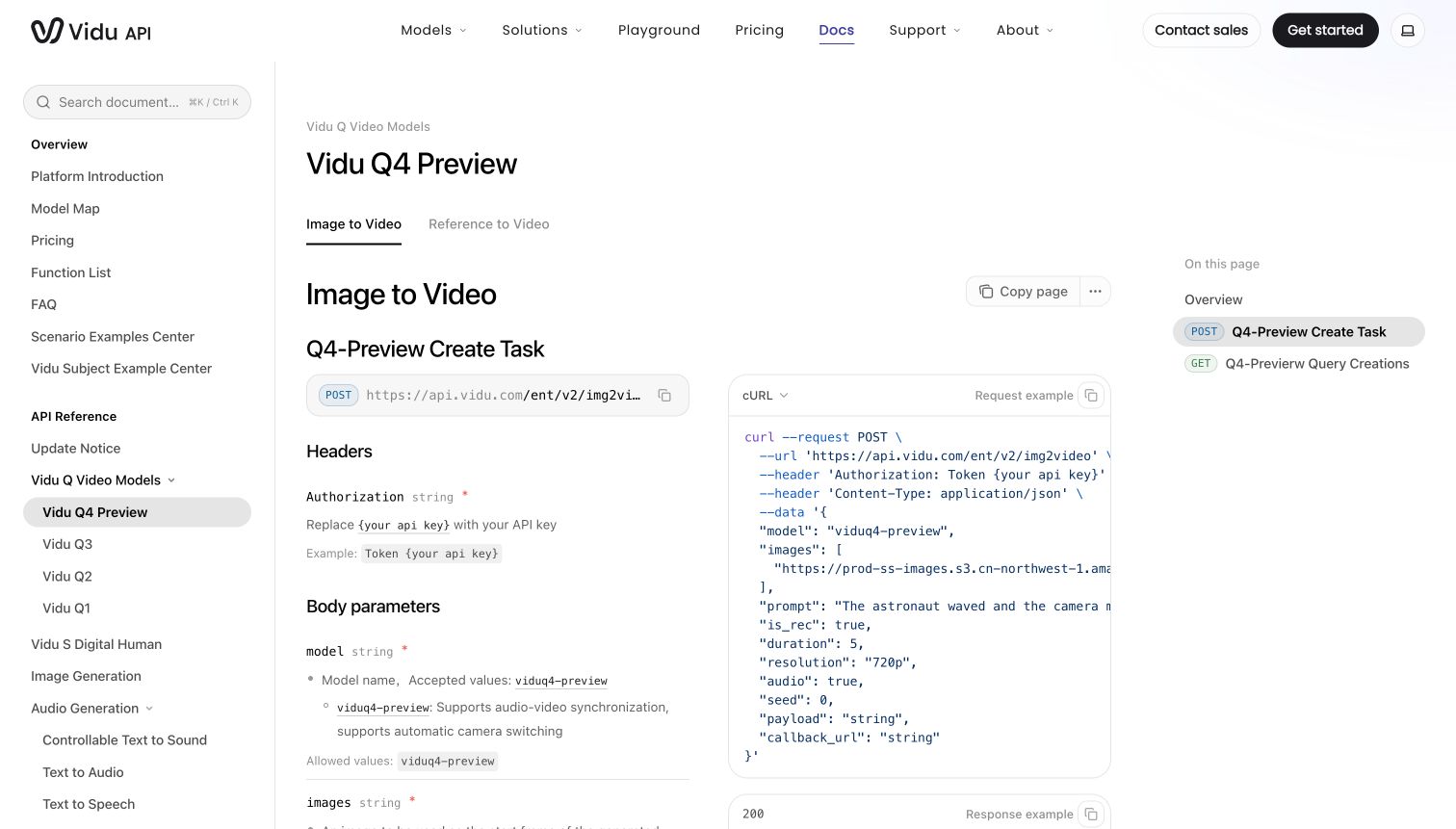Focus the Search documentation field
The image size is (1456, 829).
point(137,102)
